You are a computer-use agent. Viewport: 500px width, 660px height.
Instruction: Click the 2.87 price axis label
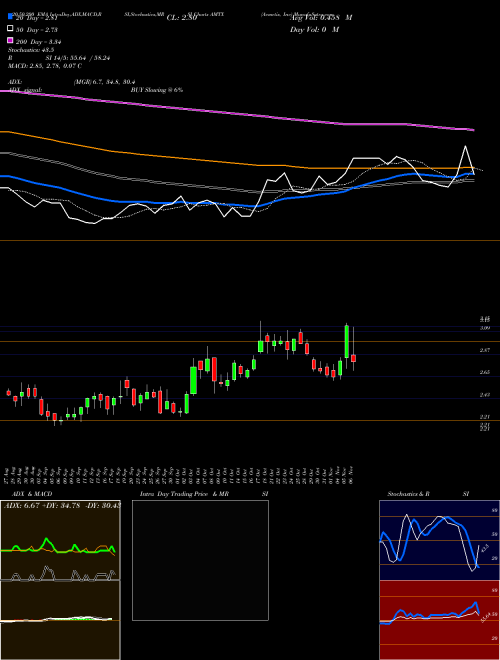point(484,350)
